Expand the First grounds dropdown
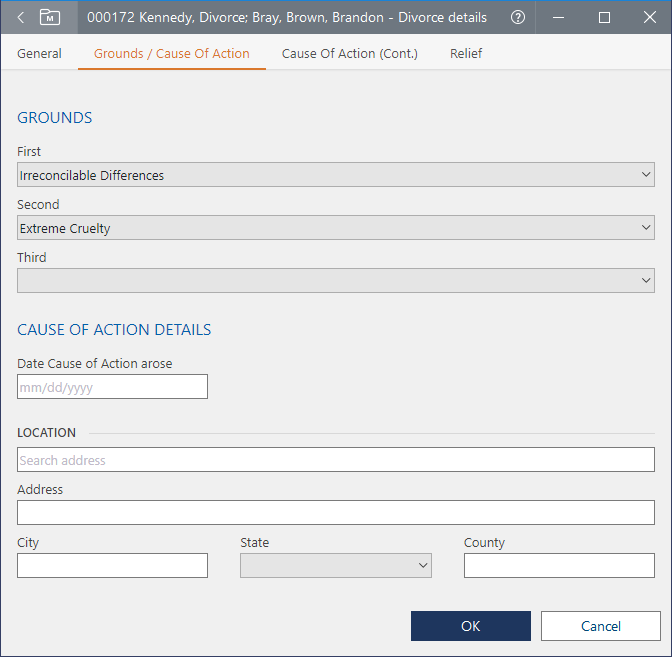The width and height of the screenshot is (672, 657). point(336,175)
